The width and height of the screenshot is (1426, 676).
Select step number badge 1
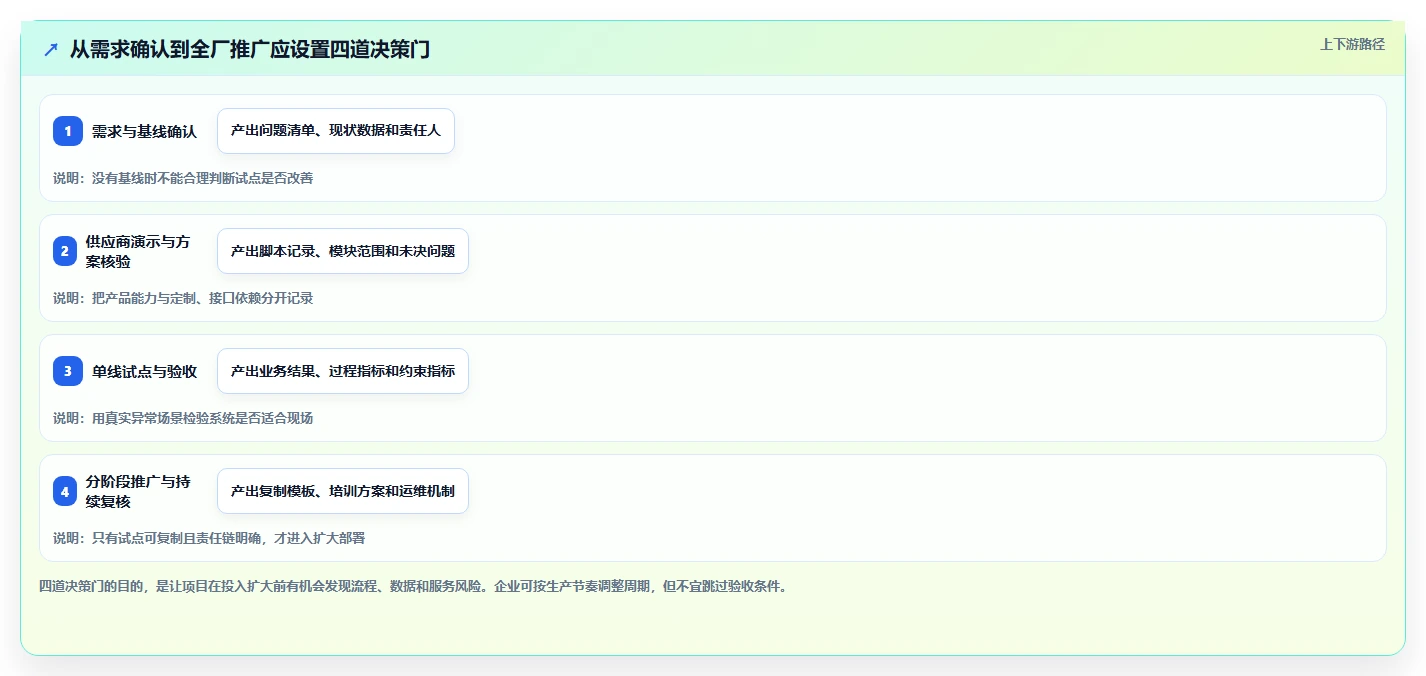[68, 131]
